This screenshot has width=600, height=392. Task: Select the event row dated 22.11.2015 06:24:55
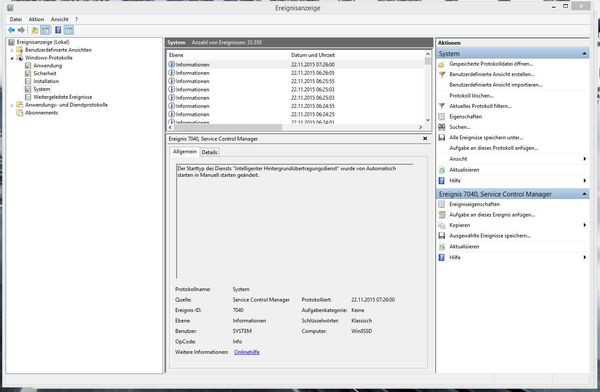[296, 106]
